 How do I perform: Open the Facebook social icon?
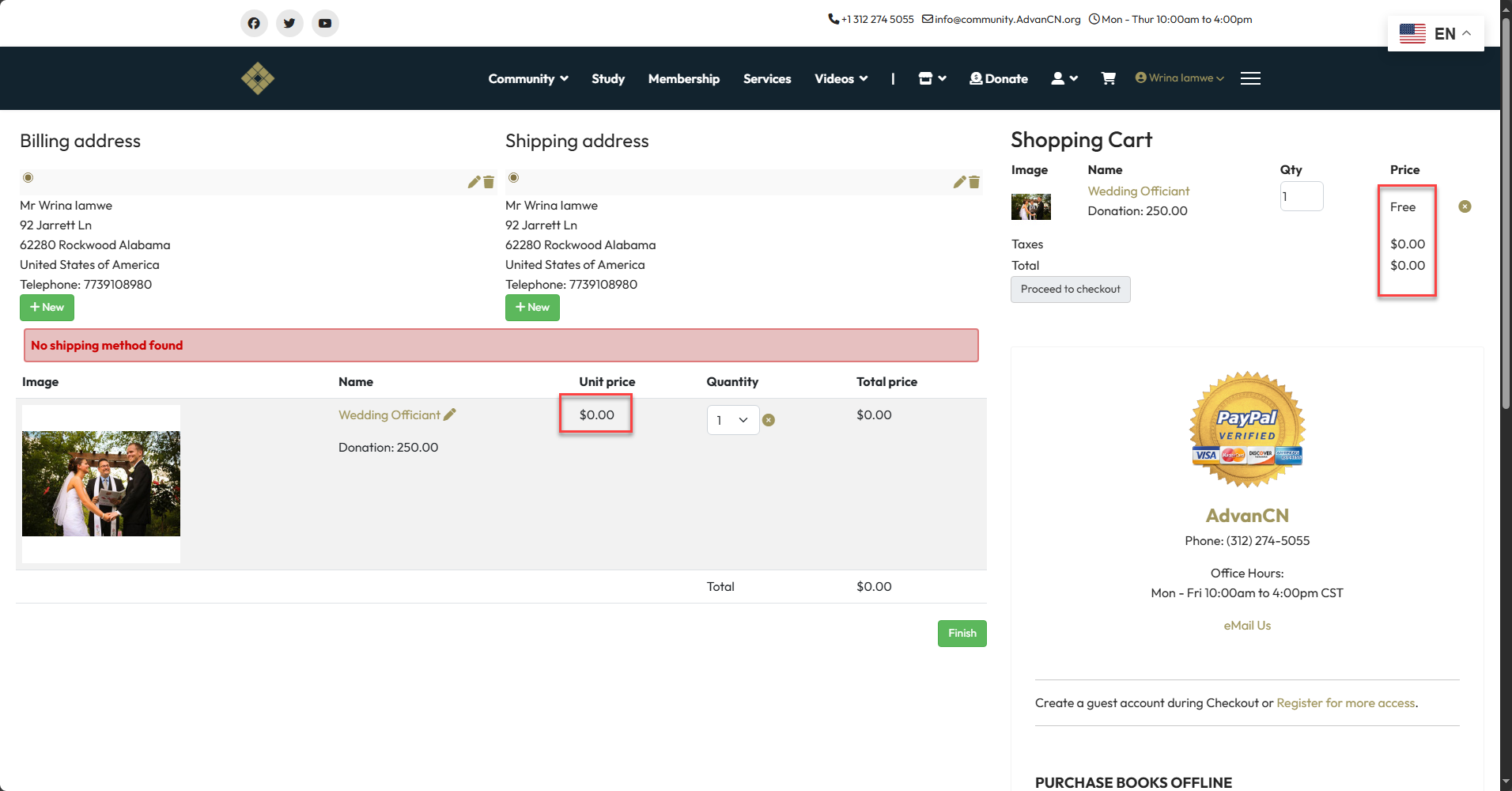coord(254,23)
